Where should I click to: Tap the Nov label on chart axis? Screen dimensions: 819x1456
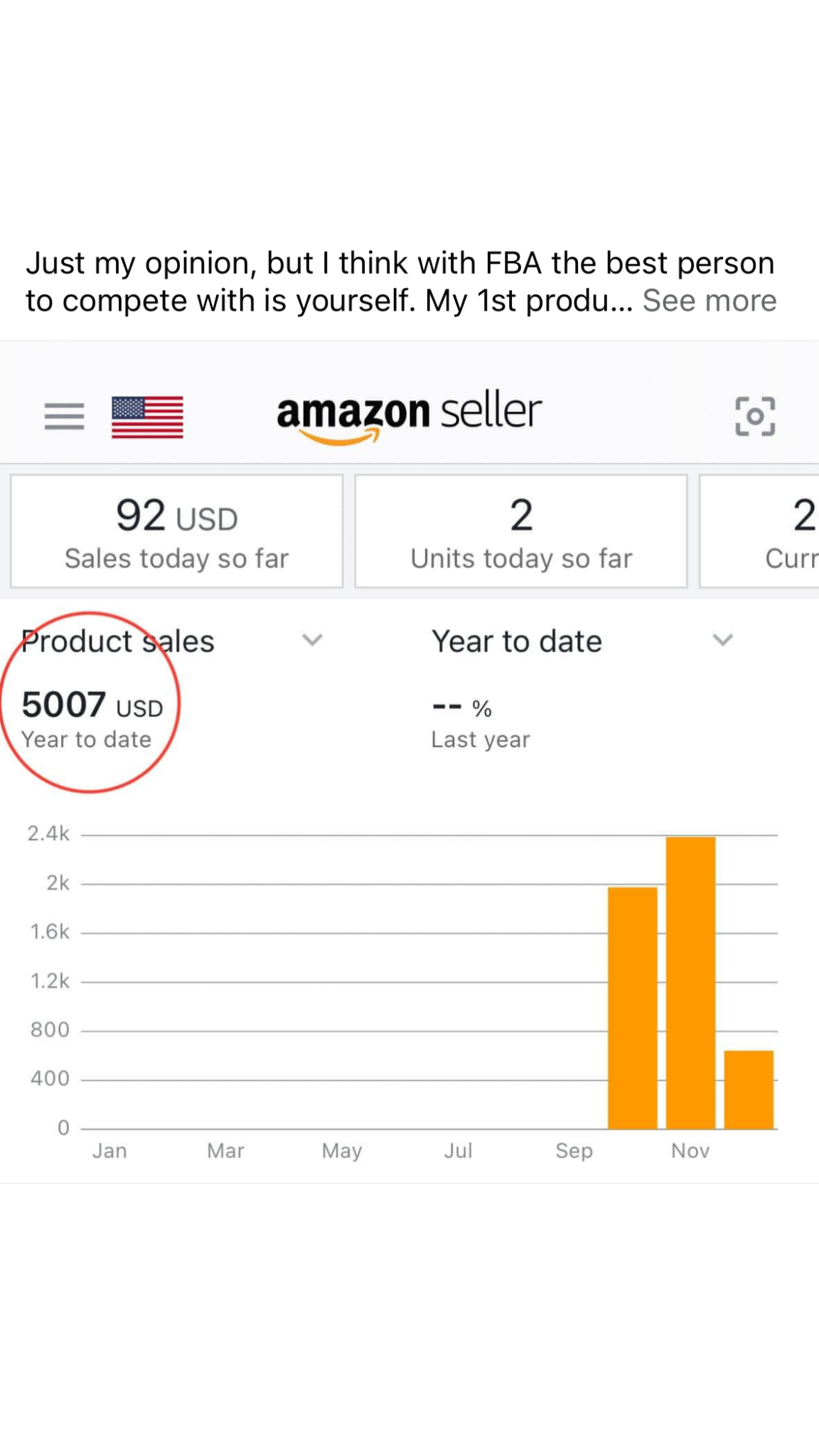point(690,1151)
